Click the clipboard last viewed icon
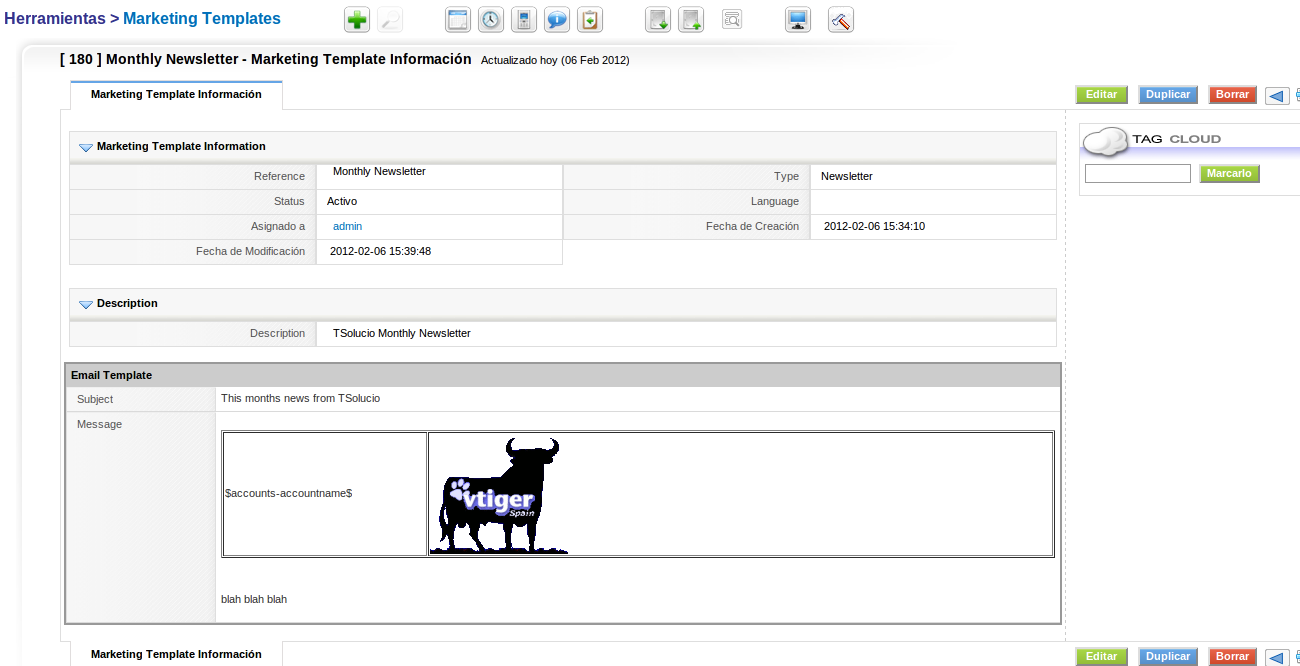 coord(591,20)
